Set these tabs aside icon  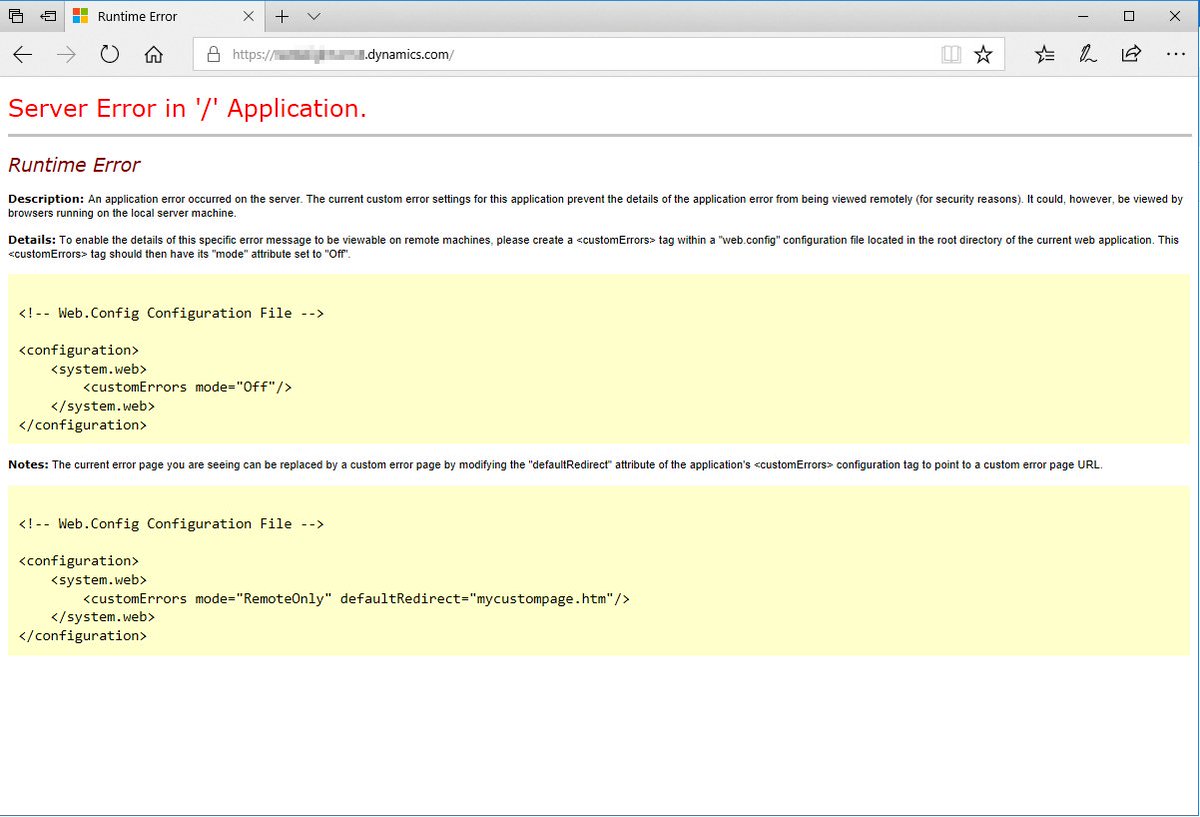pyautogui.click(x=48, y=16)
